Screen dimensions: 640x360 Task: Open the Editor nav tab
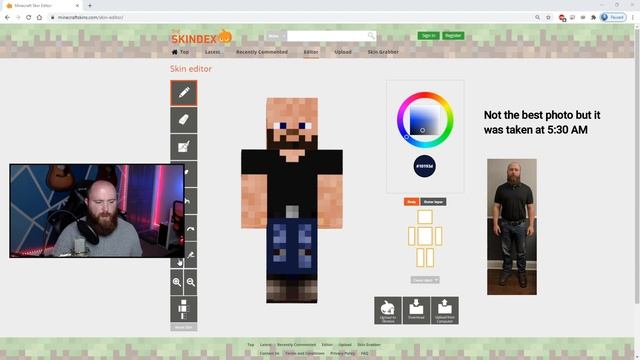311,52
